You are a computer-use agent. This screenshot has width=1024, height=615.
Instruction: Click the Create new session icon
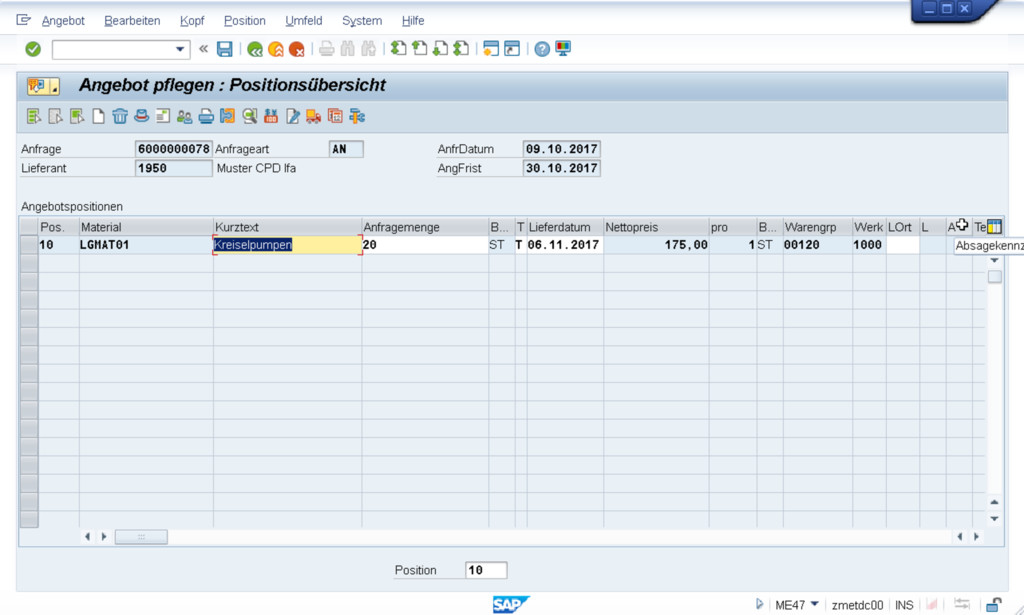pos(491,48)
